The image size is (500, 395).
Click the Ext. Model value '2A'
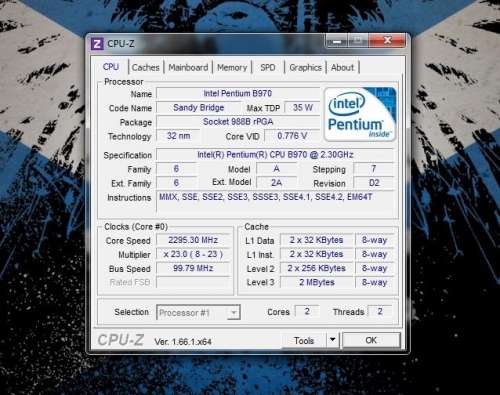[276, 183]
